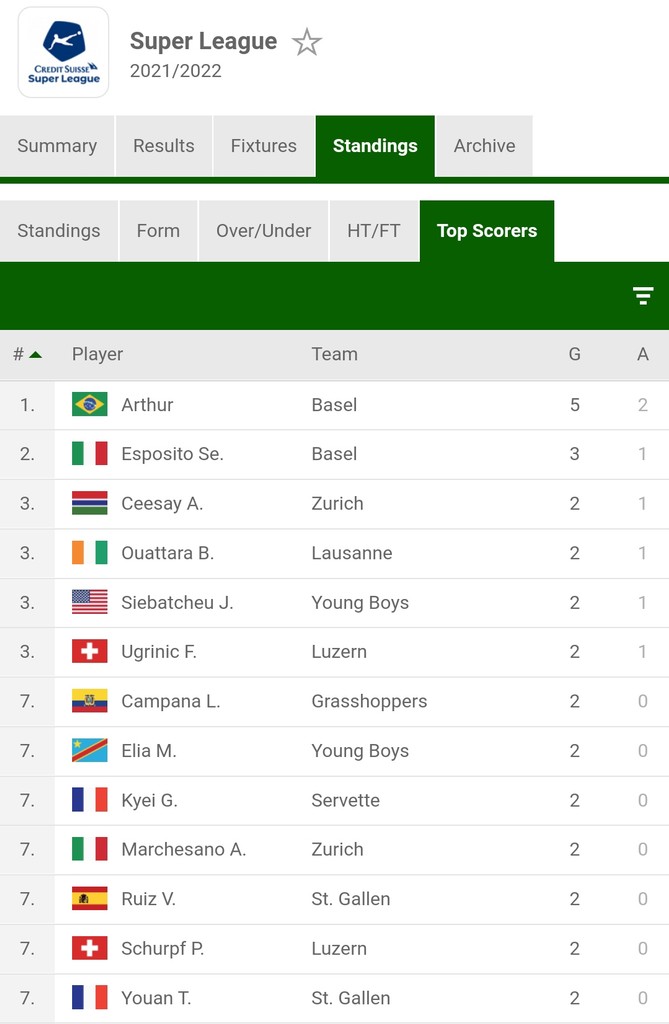Open player Esposito Se. profile link

coord(172,454)
